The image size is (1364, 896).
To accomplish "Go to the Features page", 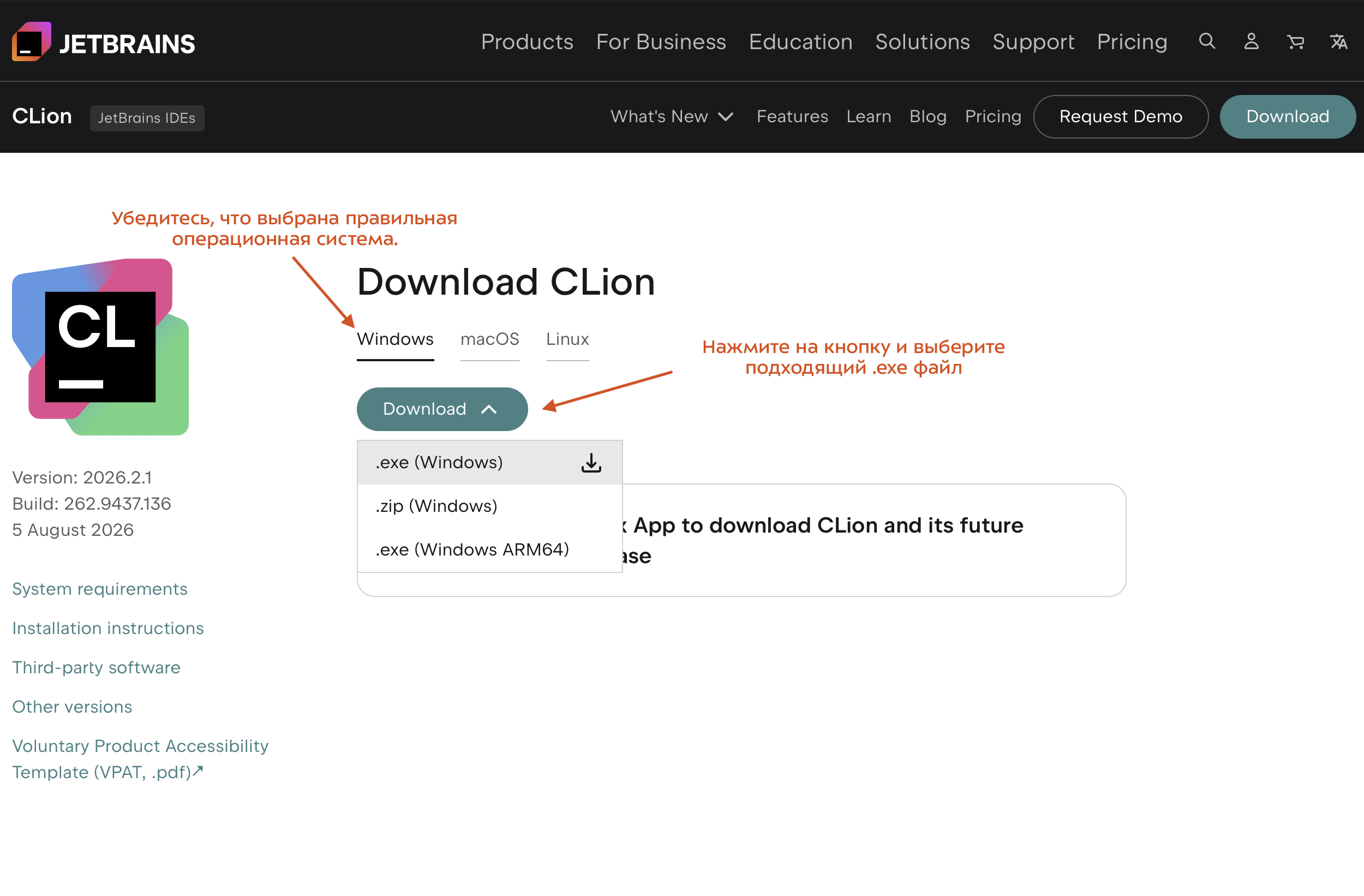I will point(792,116).
